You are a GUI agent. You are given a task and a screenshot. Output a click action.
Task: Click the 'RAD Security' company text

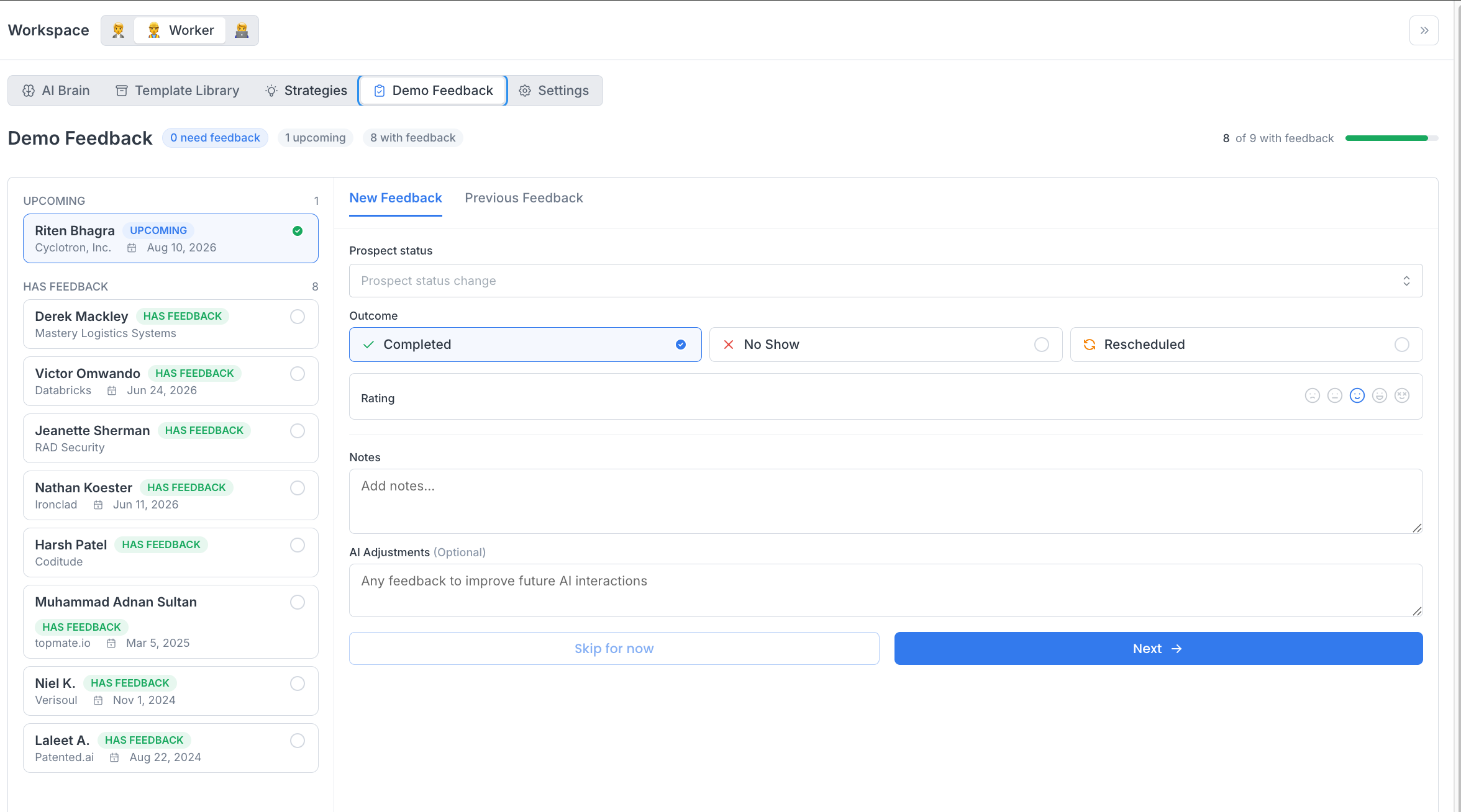click(x=70, y=448)
